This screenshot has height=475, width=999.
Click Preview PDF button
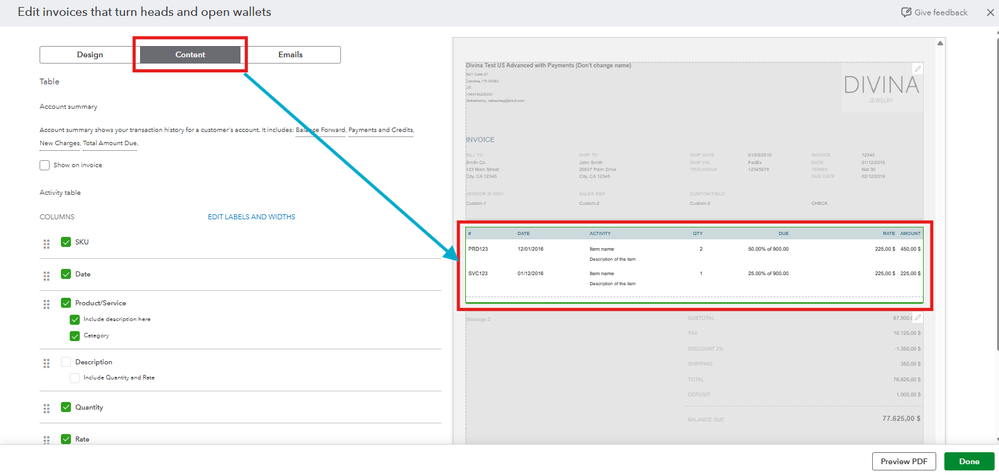pyautogui.click(x=904, y=461)
